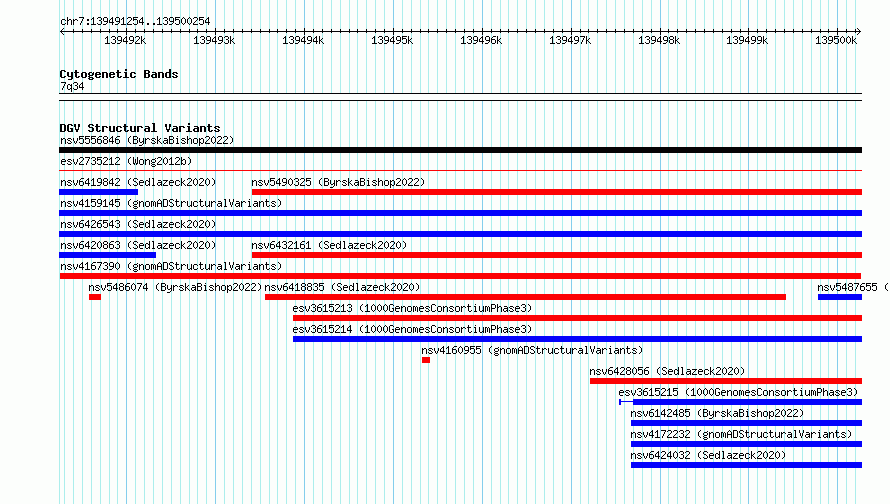Select the blue nsv4172232 variant bar
This screenshot has width=890, height=504.
coord(746,444)
